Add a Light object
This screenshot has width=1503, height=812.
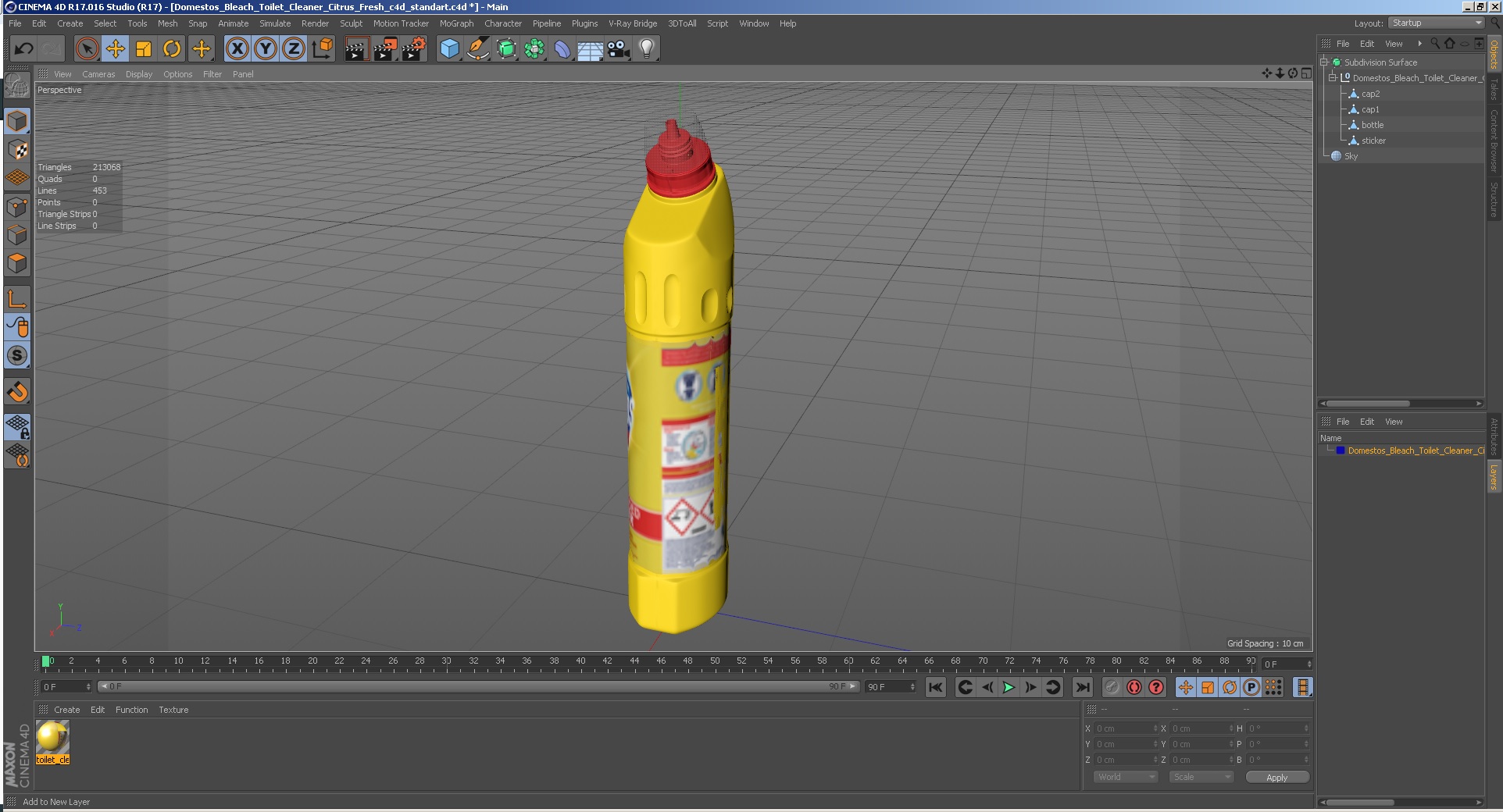tap(647, 49)
